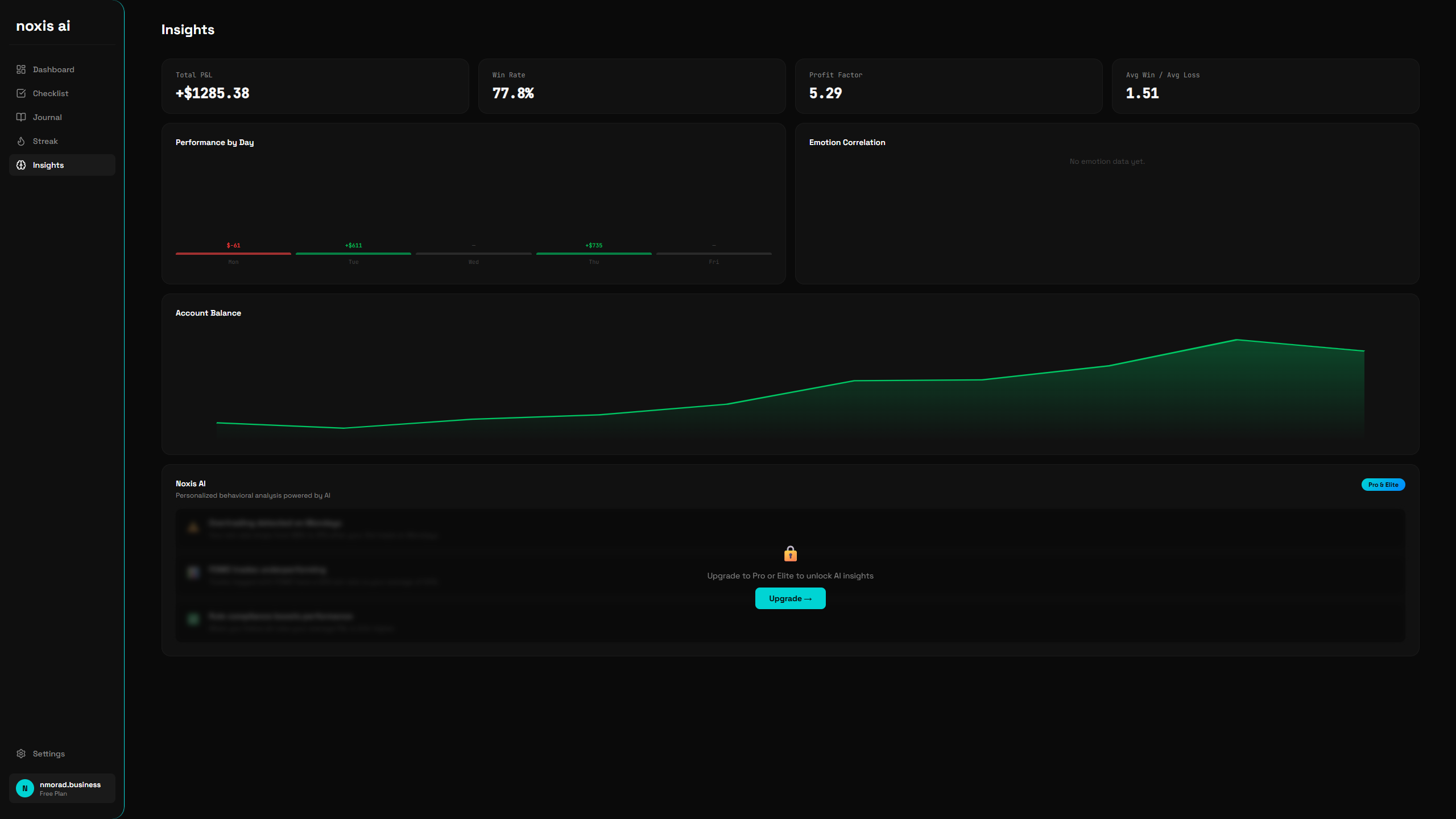Viewport: 1456px width, 819px height.
Task: Click the Monday red performance bar
Action: (233, 254)
